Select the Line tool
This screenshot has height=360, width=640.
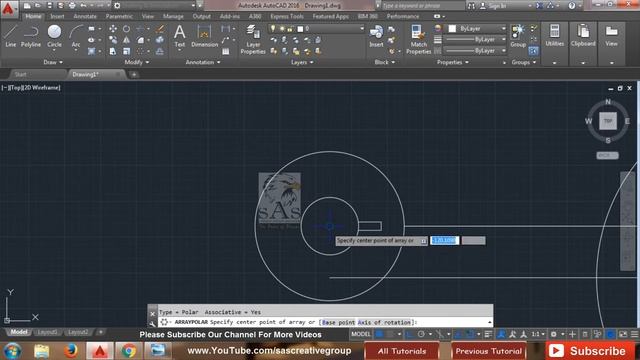click(x=11, y=36)
